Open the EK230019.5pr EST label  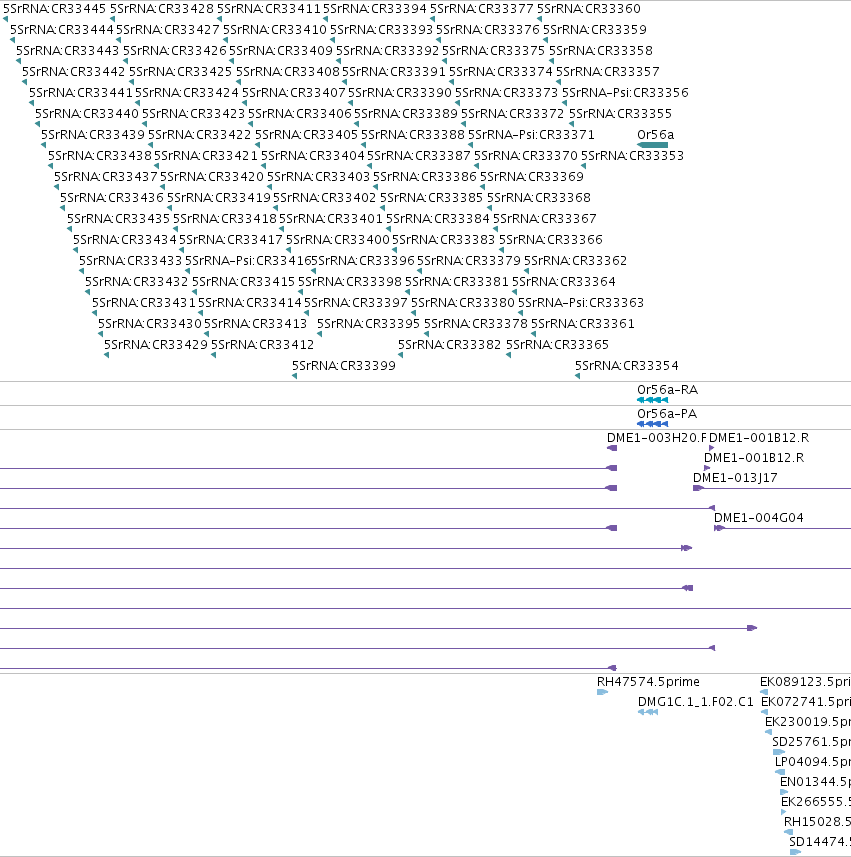(x=808, y=721)
